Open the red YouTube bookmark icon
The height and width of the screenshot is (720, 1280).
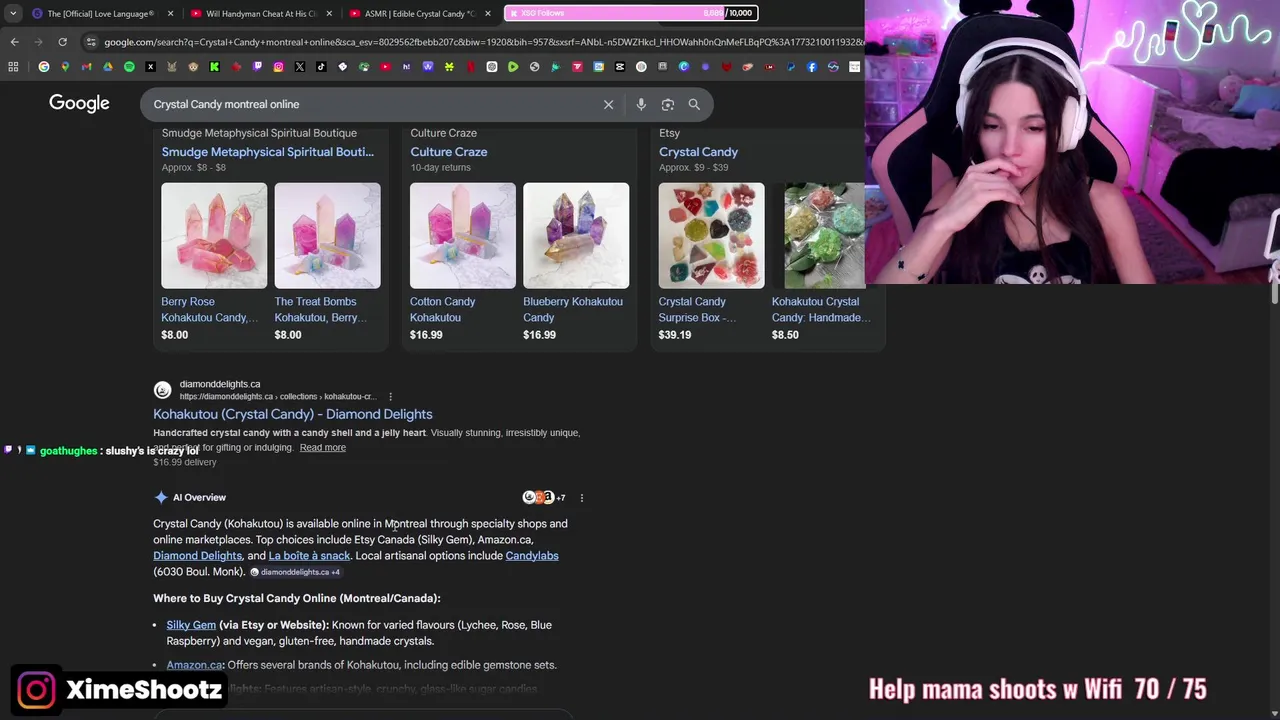click(x=385, y=67)
